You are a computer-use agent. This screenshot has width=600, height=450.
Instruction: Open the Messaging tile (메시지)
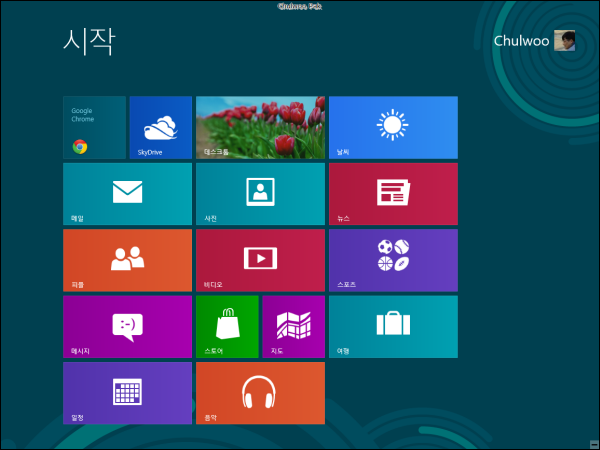127,327
